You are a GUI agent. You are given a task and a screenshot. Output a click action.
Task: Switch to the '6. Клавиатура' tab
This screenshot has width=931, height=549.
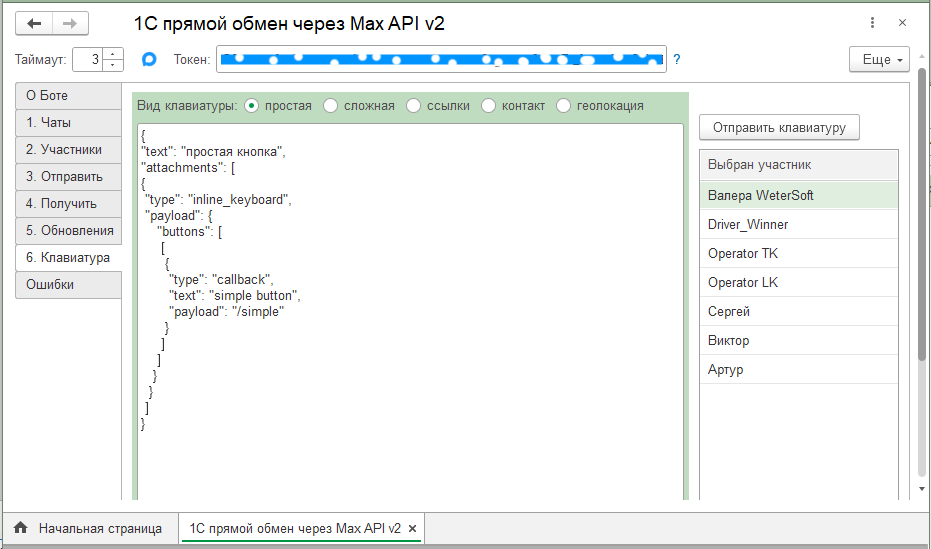[x=68, y=258]
